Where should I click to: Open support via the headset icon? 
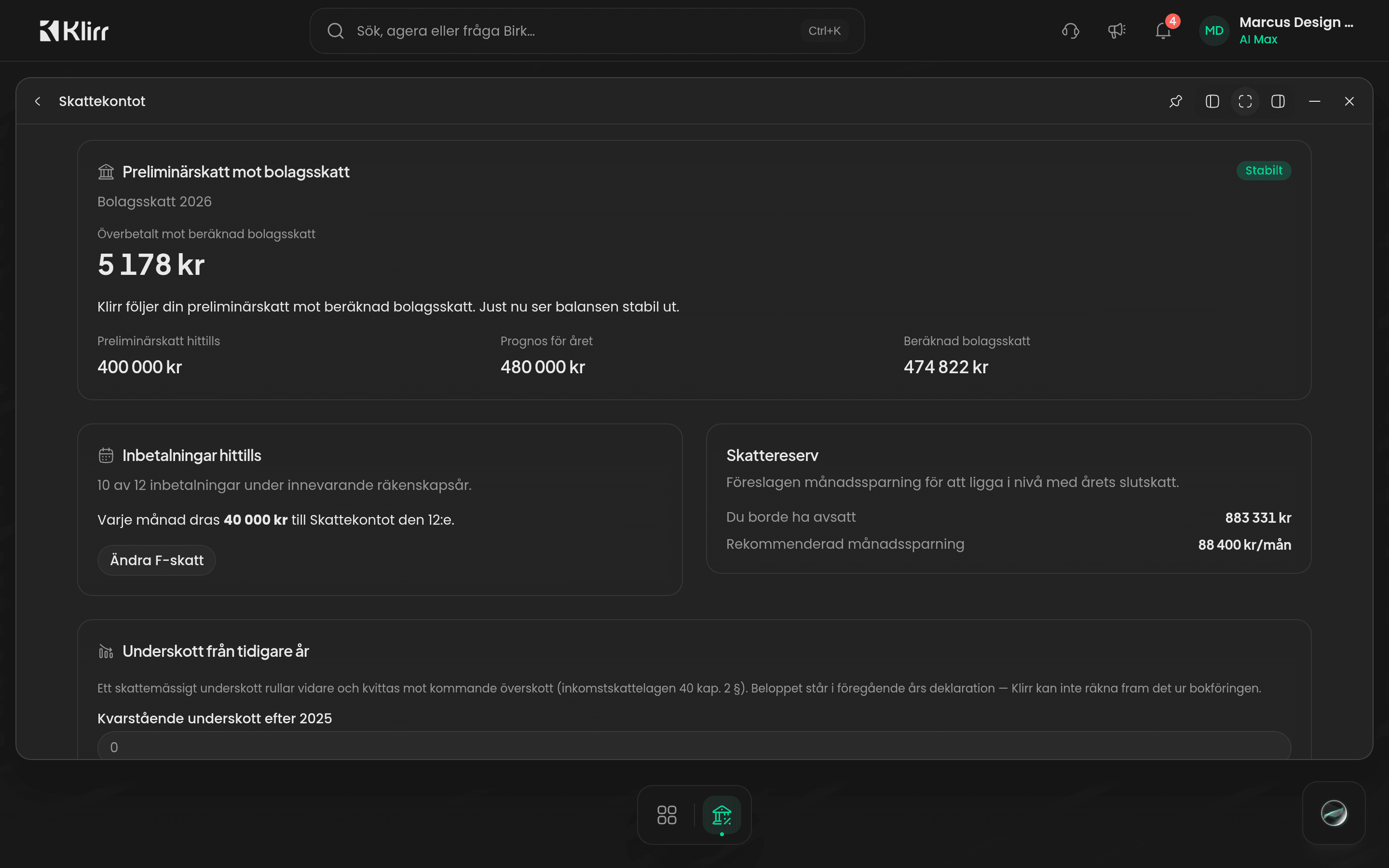(1071, 31)
